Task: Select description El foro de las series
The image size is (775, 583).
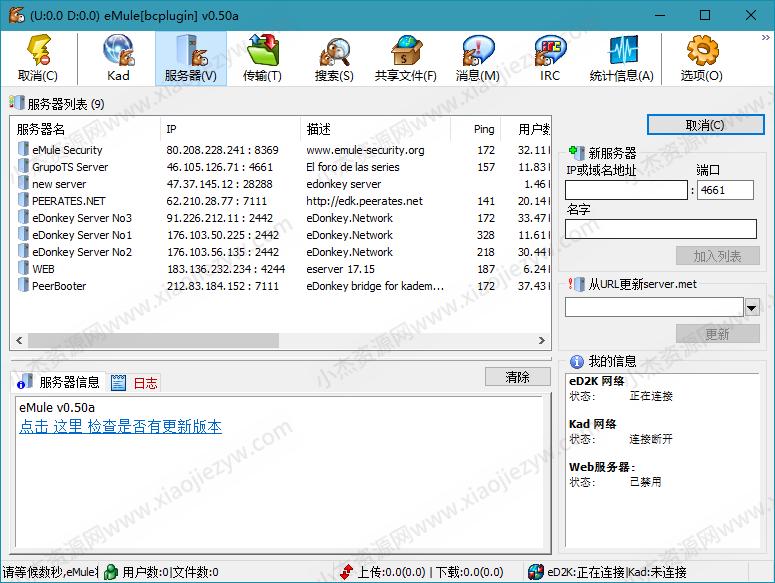Action: click(x=353, y=167)
